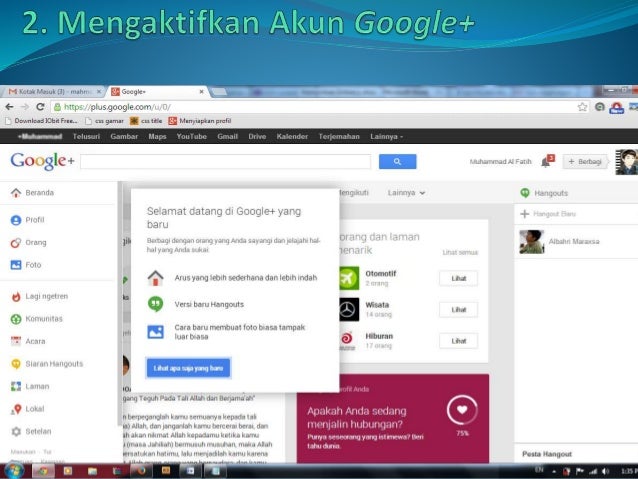Show hidden icons arrow in system tray
This screenshot has width=638, height=479.
pyautogui.click(x=554, y=472)
